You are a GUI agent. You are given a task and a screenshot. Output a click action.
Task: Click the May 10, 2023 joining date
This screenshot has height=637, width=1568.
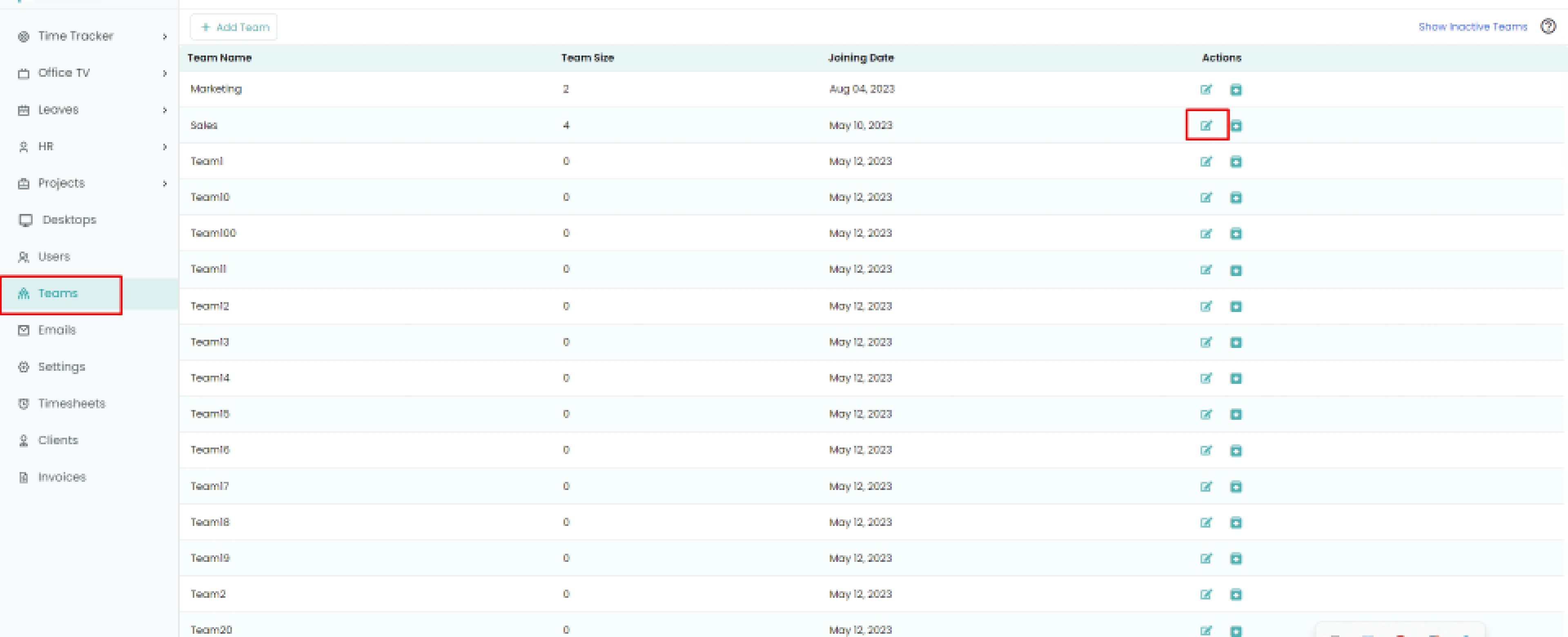point(861,125)
